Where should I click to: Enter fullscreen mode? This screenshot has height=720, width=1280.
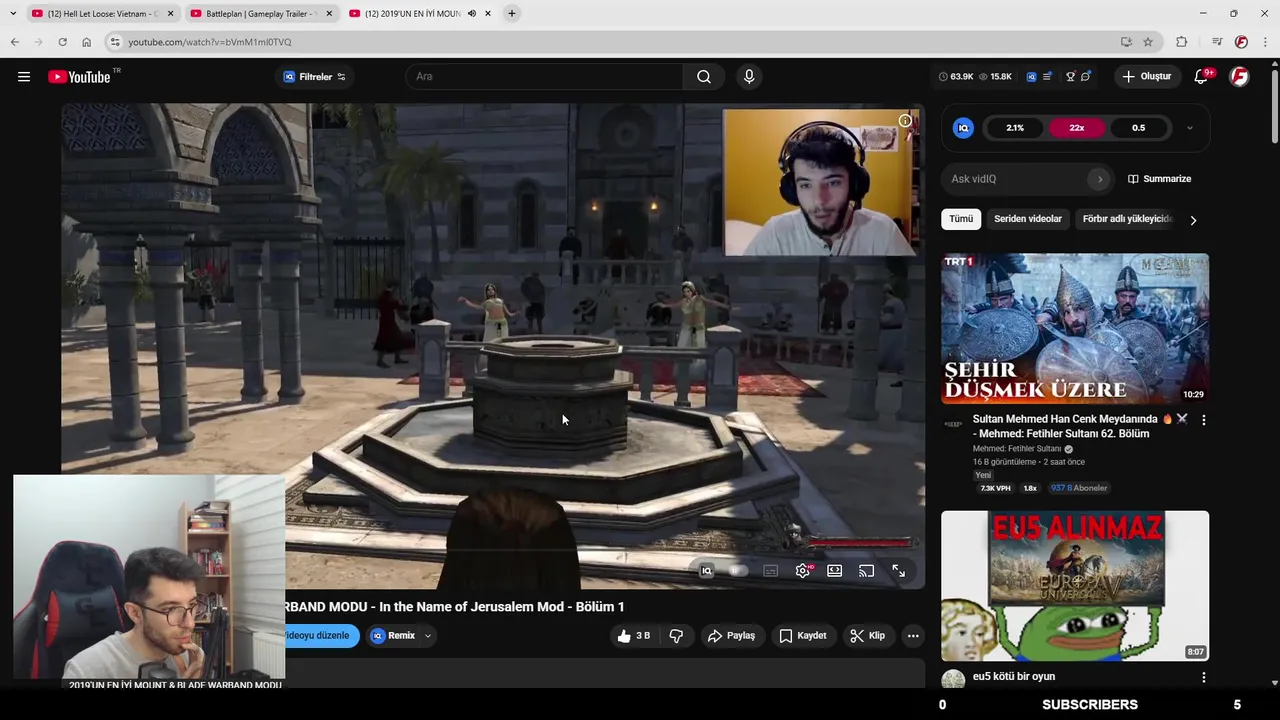click(x=898, y=571)
